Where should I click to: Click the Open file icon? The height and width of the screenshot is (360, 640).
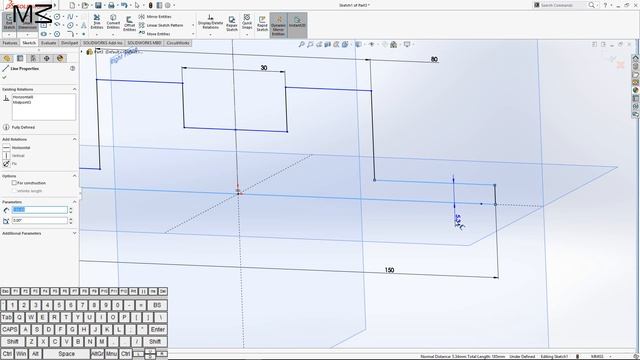[85, 5]
